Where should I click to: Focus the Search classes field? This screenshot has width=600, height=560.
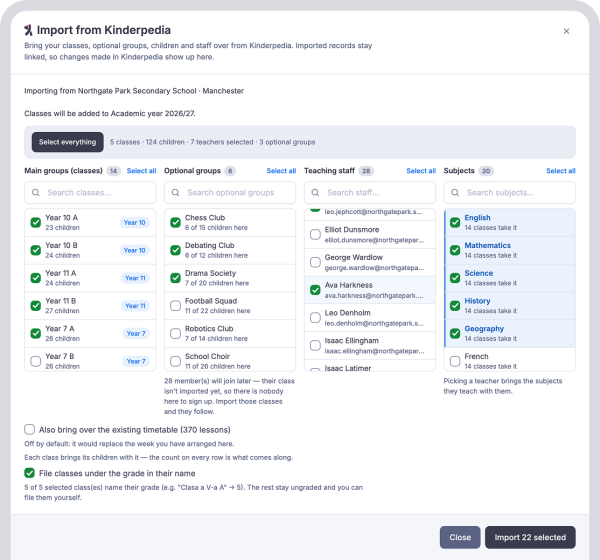(90, 193)
